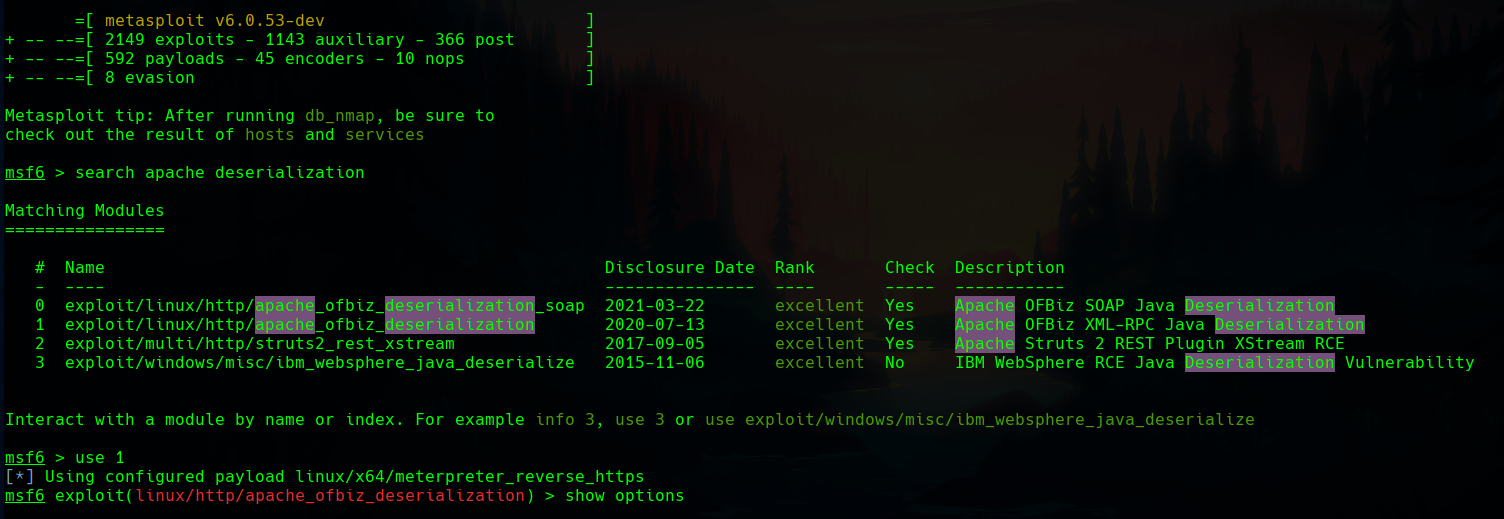The height and width of the screenshot is (519, 1504).
Task: Select the apache_ofbiz_deserialization_soap module path
Action: coord(324,306)
